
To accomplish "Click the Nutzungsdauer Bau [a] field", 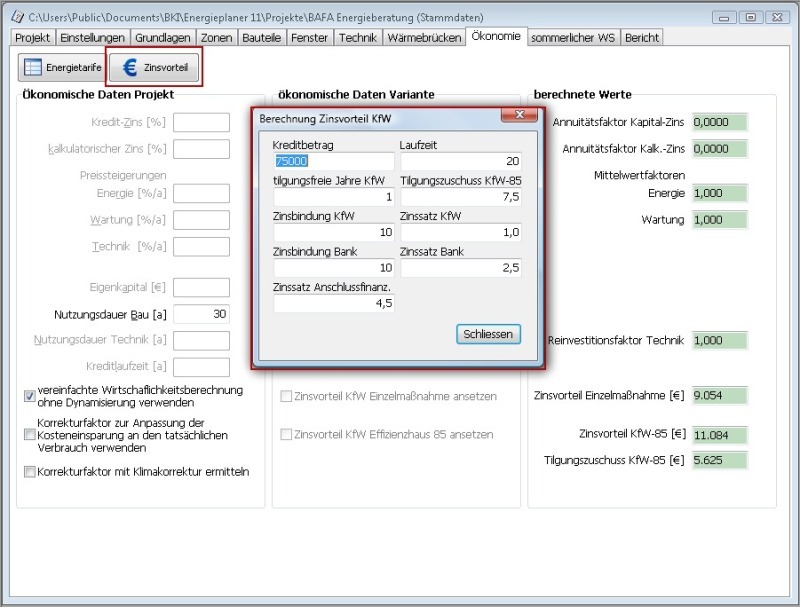I will point(202,314).
